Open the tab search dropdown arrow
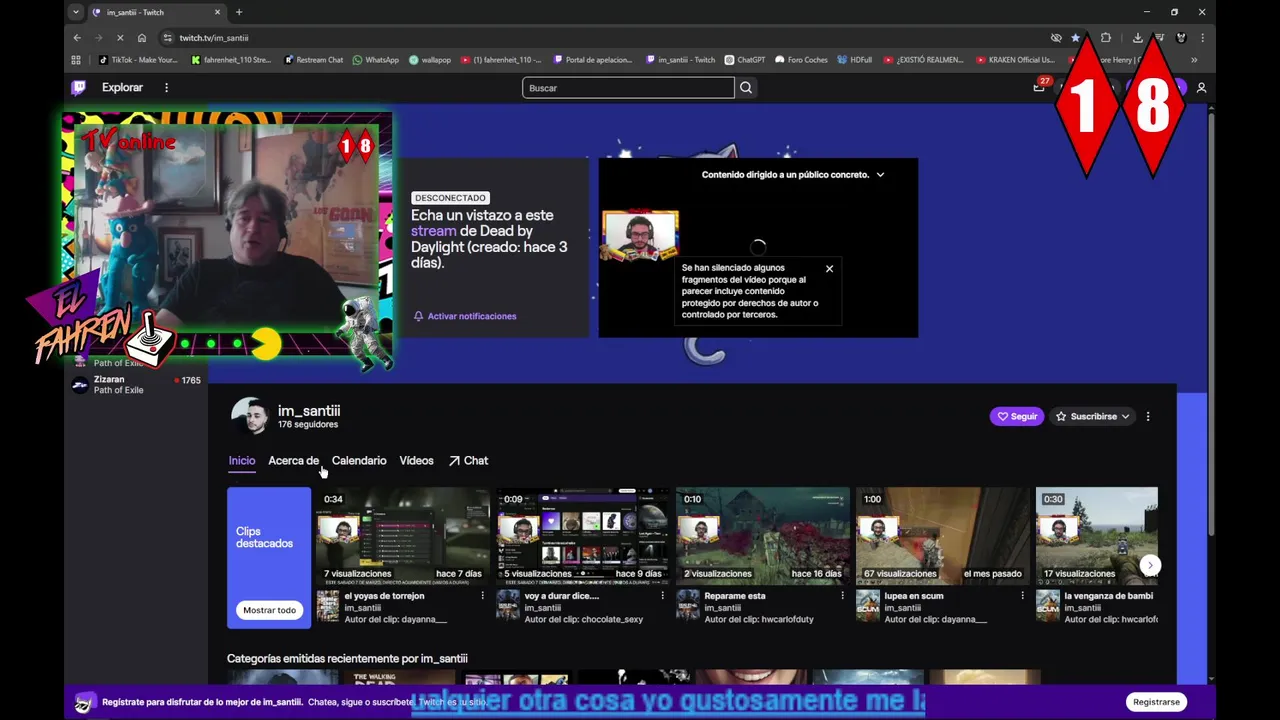This screenshot has width=1280, height=720. click(75, 12)
